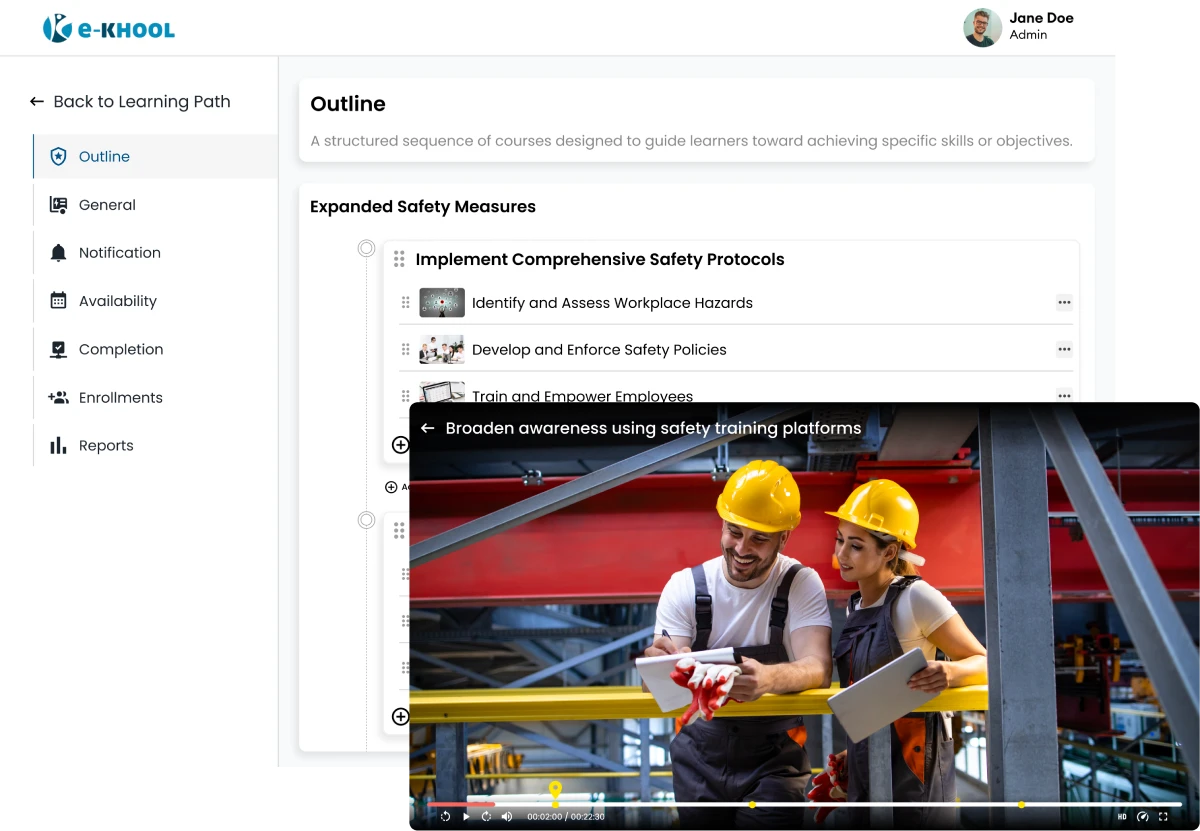
Task: Select the Completion sidebar icon
Action: [57, 350]
